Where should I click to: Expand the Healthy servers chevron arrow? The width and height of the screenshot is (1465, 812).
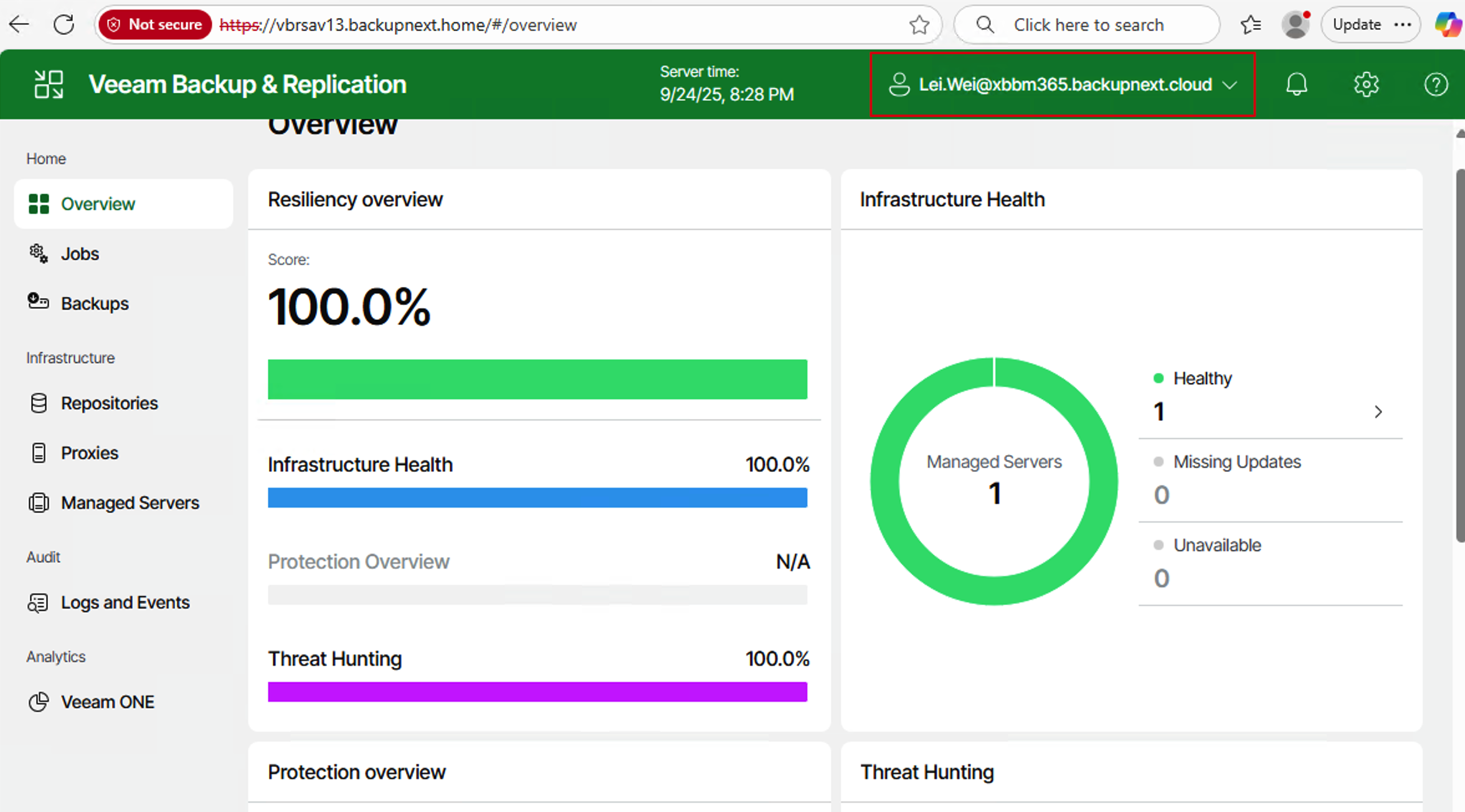tap(1378, 412)
